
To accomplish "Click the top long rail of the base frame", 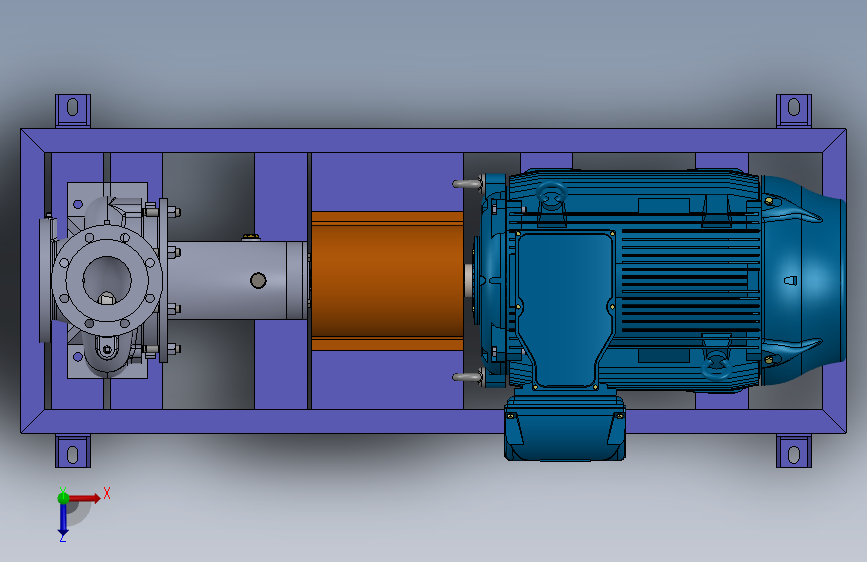I will (x=434, y=140).
